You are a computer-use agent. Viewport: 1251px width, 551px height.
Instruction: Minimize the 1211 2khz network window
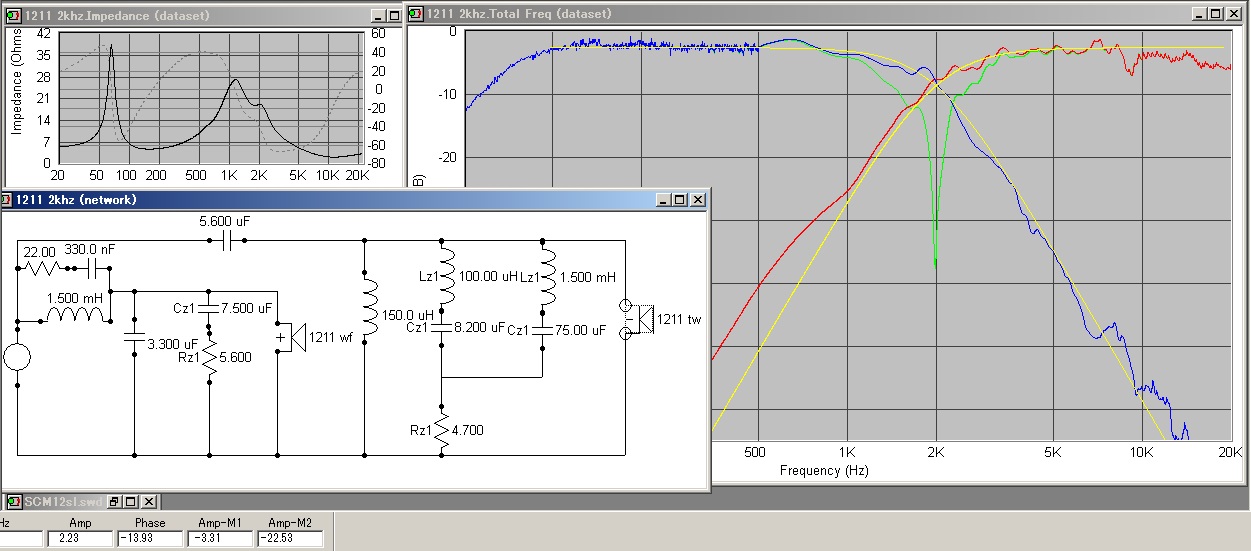pos(663,199)
